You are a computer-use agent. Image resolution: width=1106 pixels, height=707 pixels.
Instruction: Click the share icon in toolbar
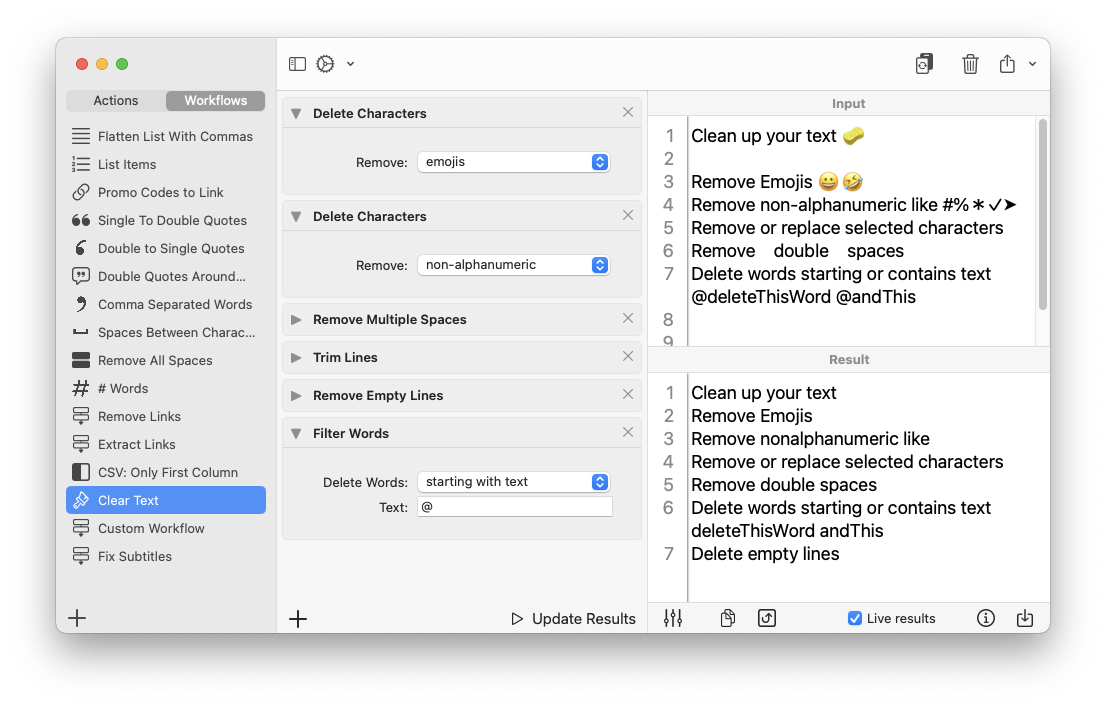click(x=1007, y=64)
